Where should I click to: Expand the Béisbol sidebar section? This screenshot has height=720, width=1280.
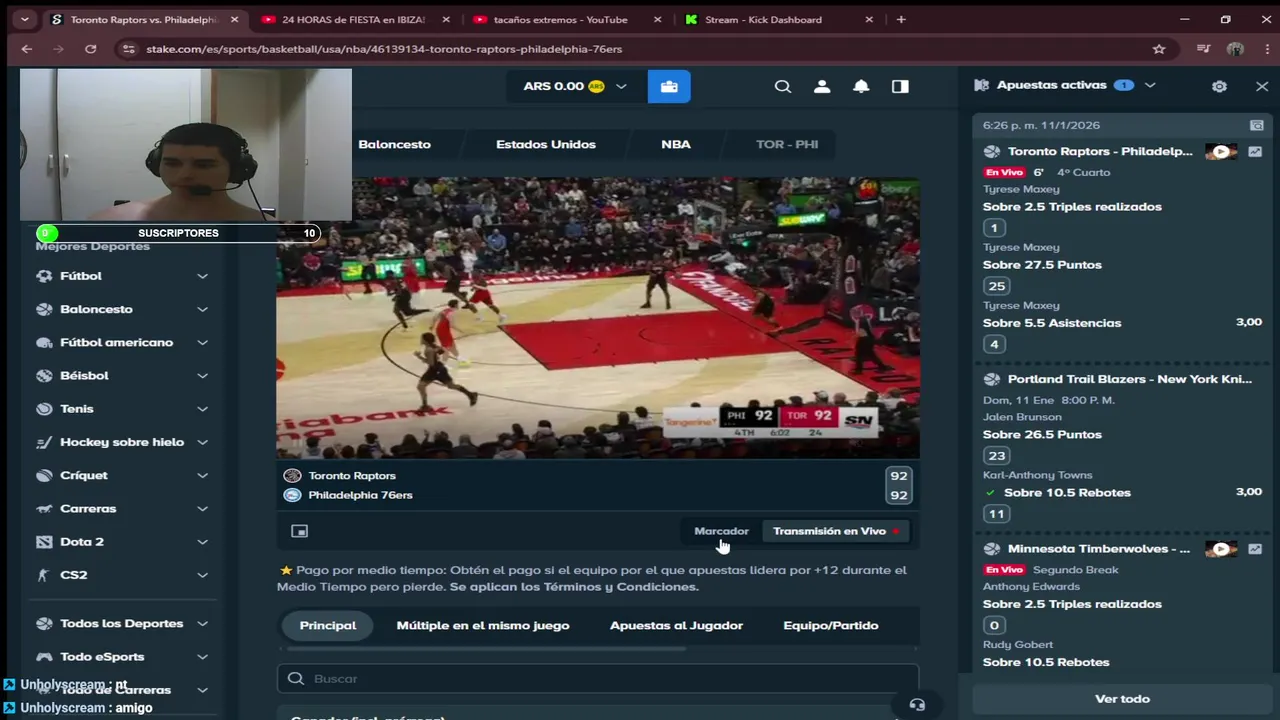[x=202, y=376]
